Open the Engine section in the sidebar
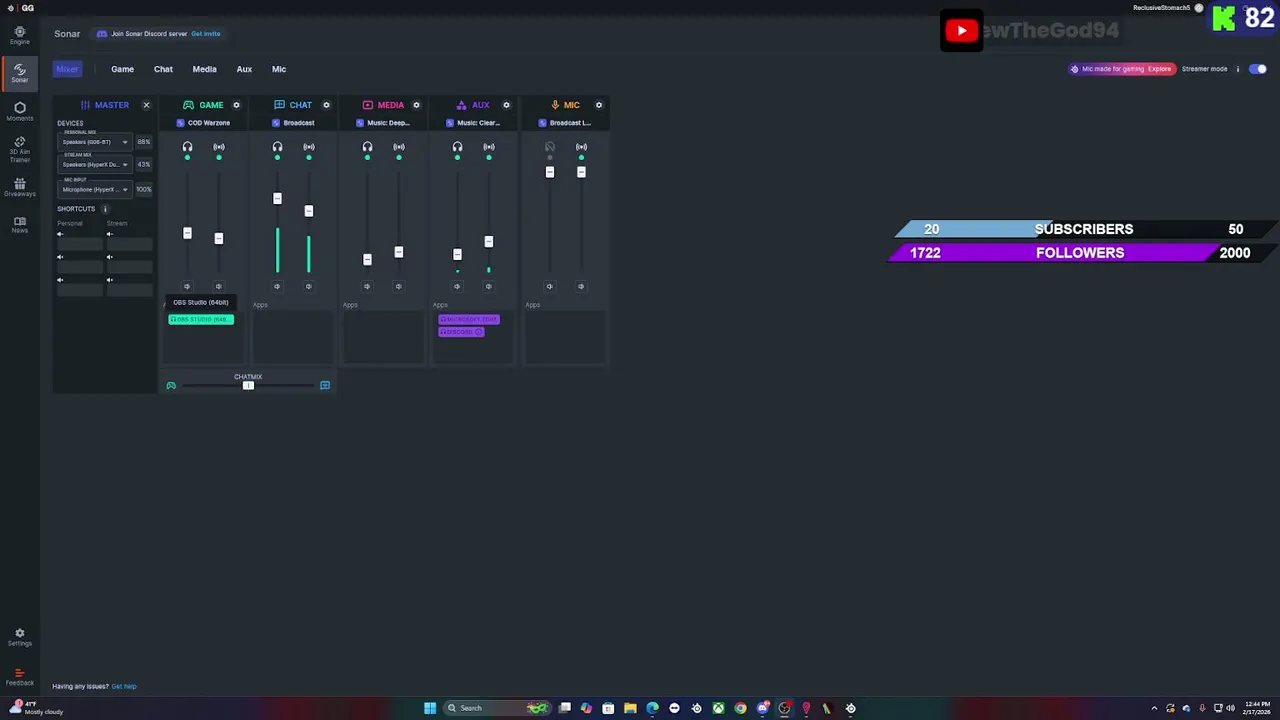 (x=19, y=35)
